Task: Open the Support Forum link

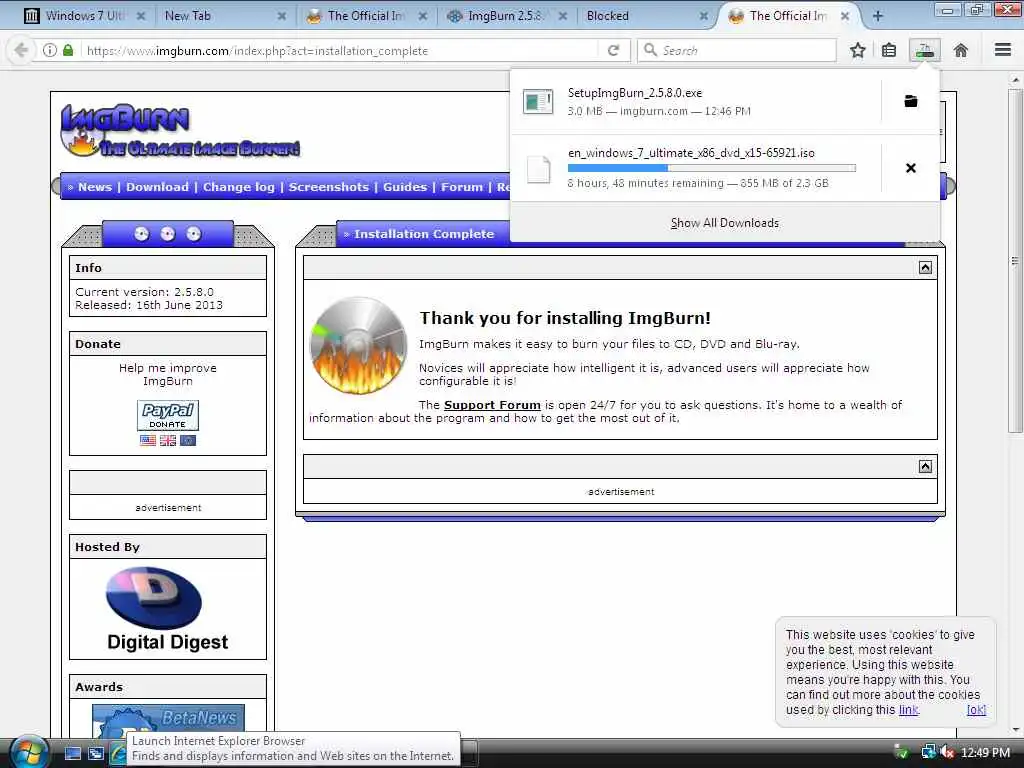Action: point(492,405)
